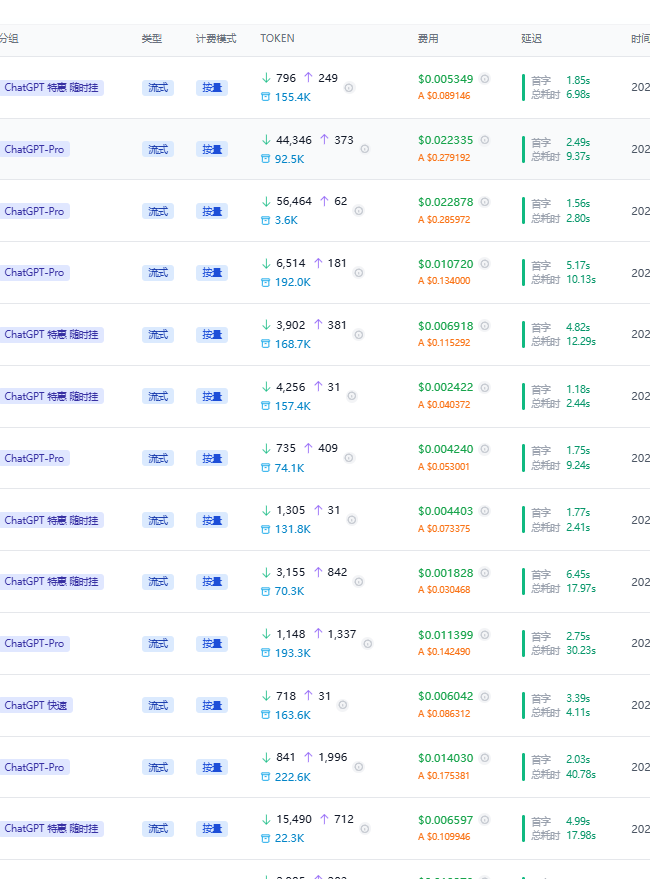650x879 pixels.
Task: Click the 类型 column header
Action: [151, 39]
